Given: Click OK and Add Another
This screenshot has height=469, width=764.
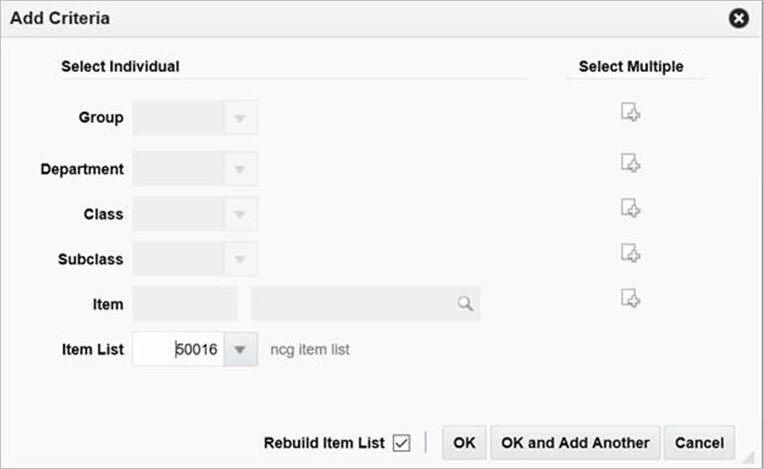Looking at the screenshot, I should (575, 442).
